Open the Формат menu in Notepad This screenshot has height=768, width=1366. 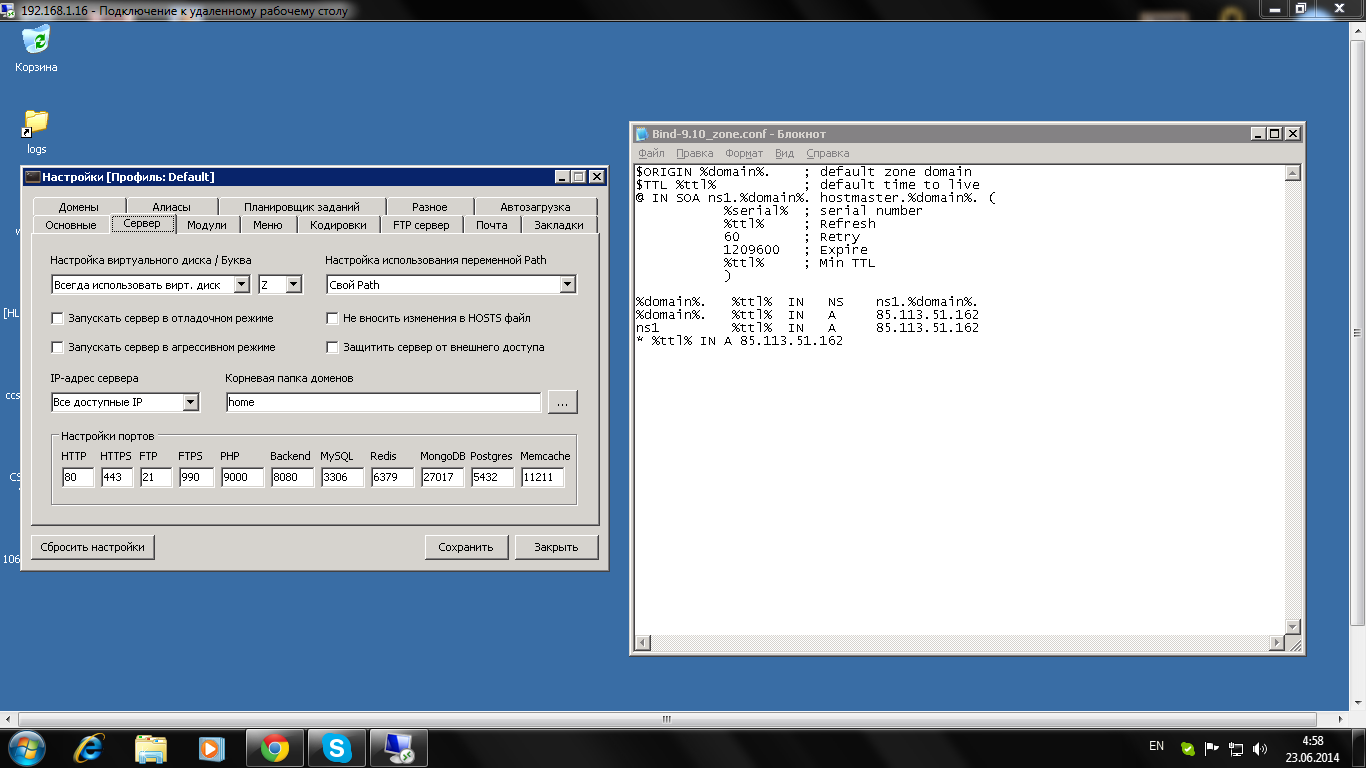click(x=743, y=153)
